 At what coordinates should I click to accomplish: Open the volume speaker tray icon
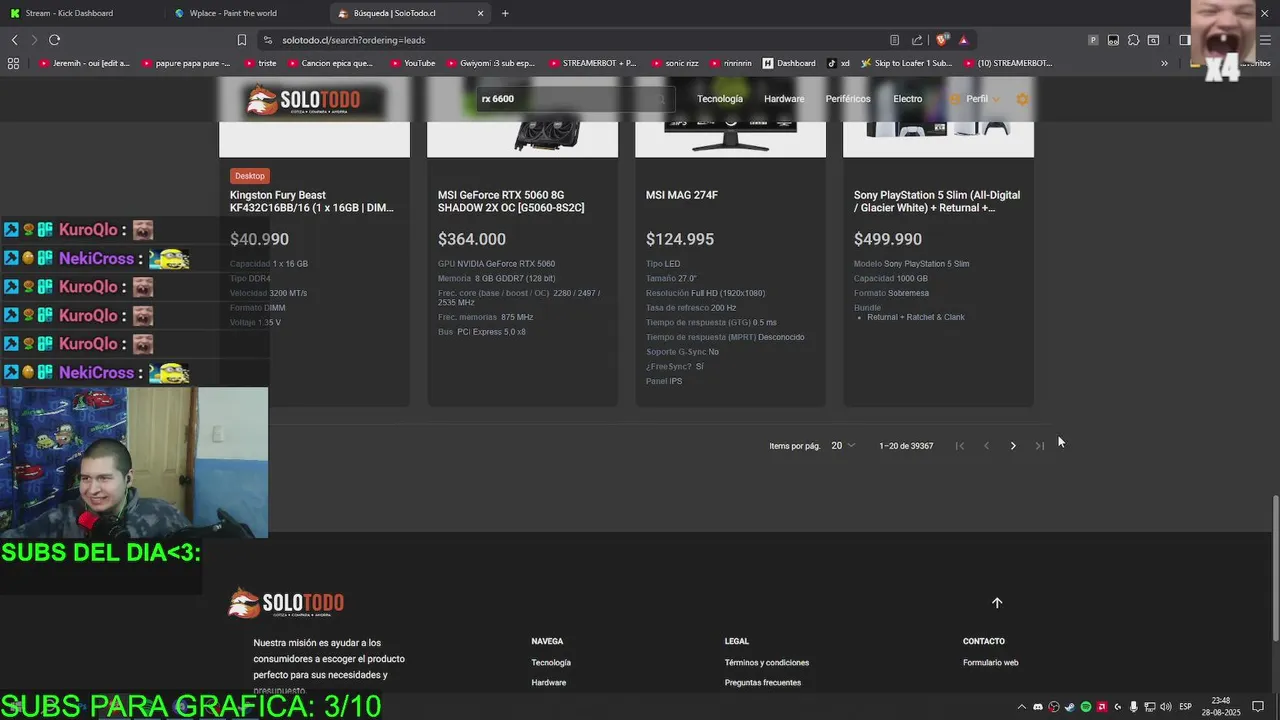point(1165,707)
